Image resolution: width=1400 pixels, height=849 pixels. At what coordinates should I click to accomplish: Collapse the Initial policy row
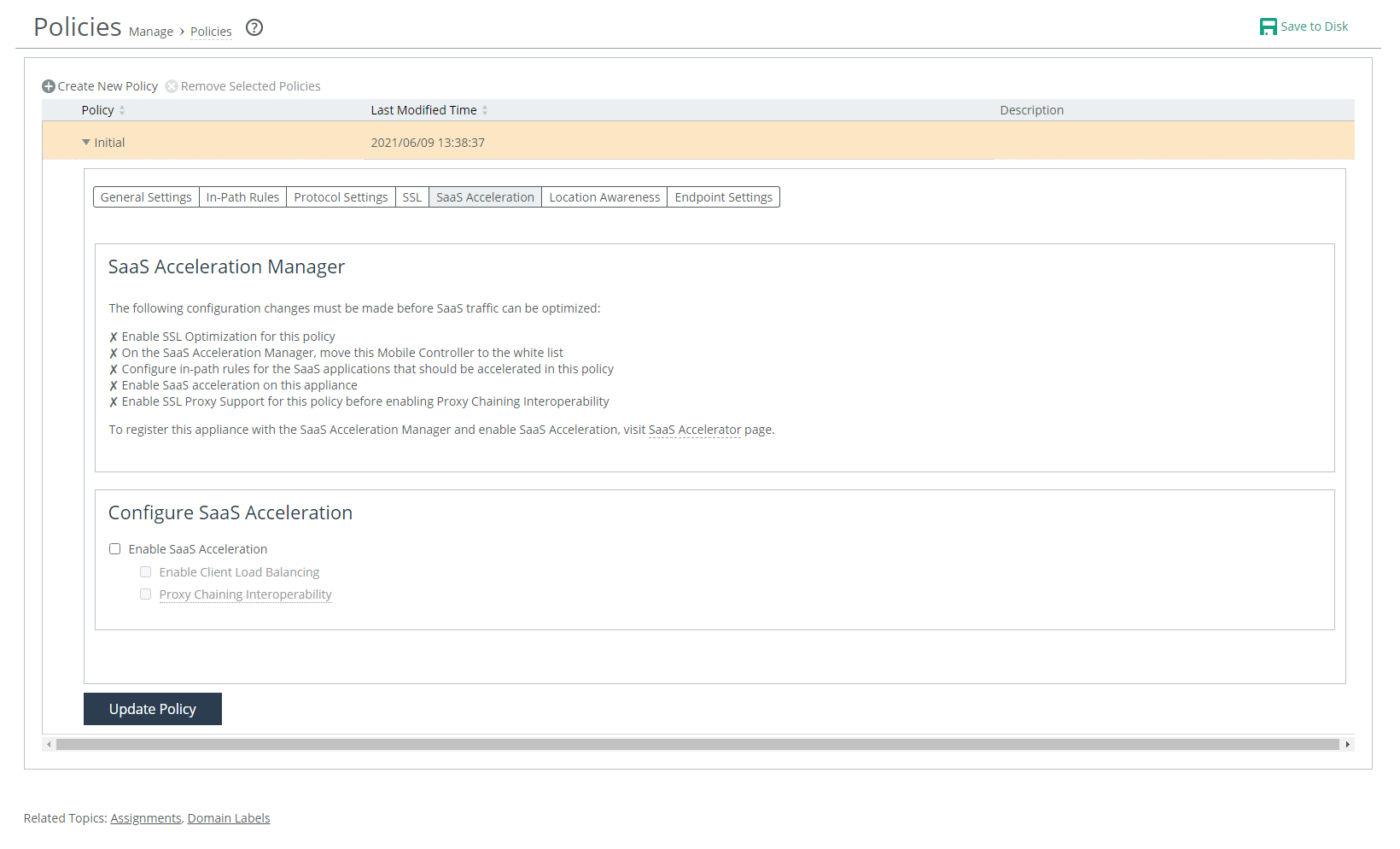click(x=86, y=143)
